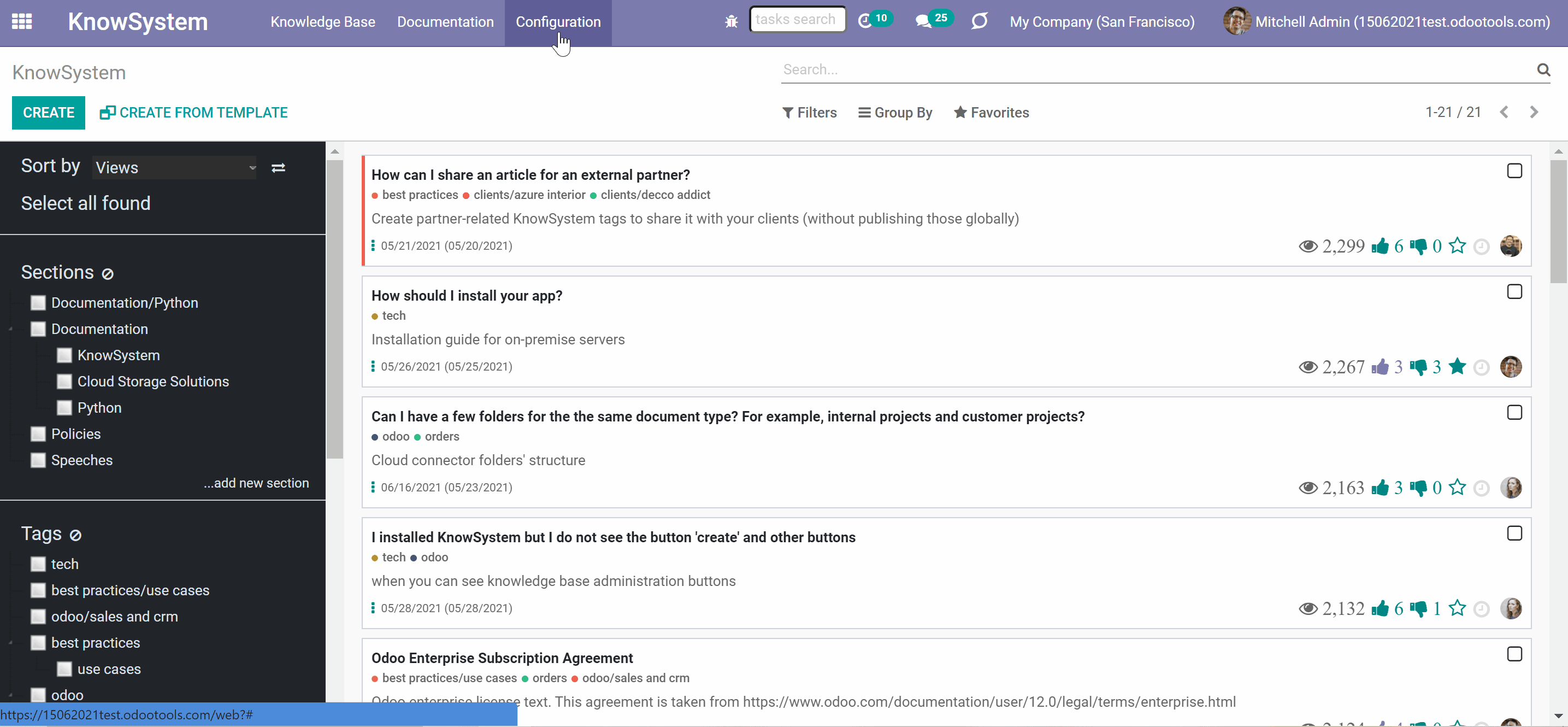Check the 'odoo/sales and crm' tag
Image resolution: width=1568 pixels, height=727 pixels.
[38, 616]
